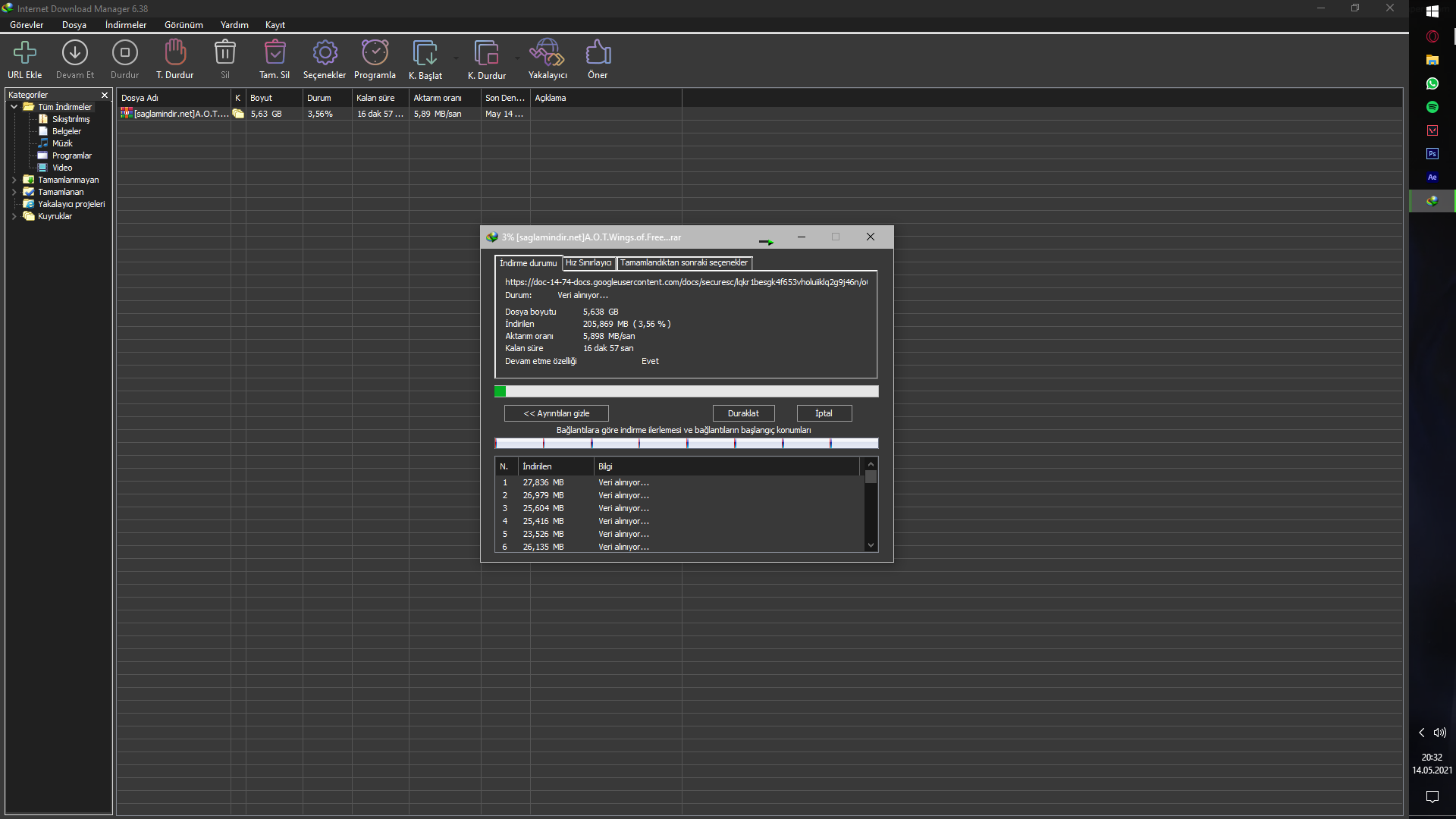Click K. Başlat queue start icon
1456x819 pixels.
point(425,53)
